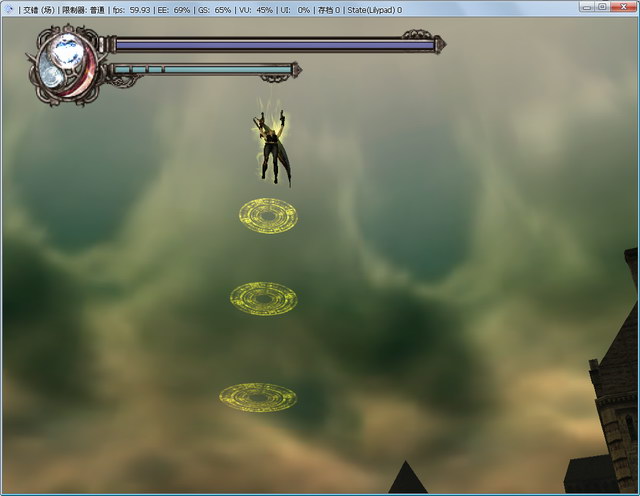The width and height of the screenshot is (640, 496).
Task: Click the cyan segmented energy bar
Action: point(202,70)
